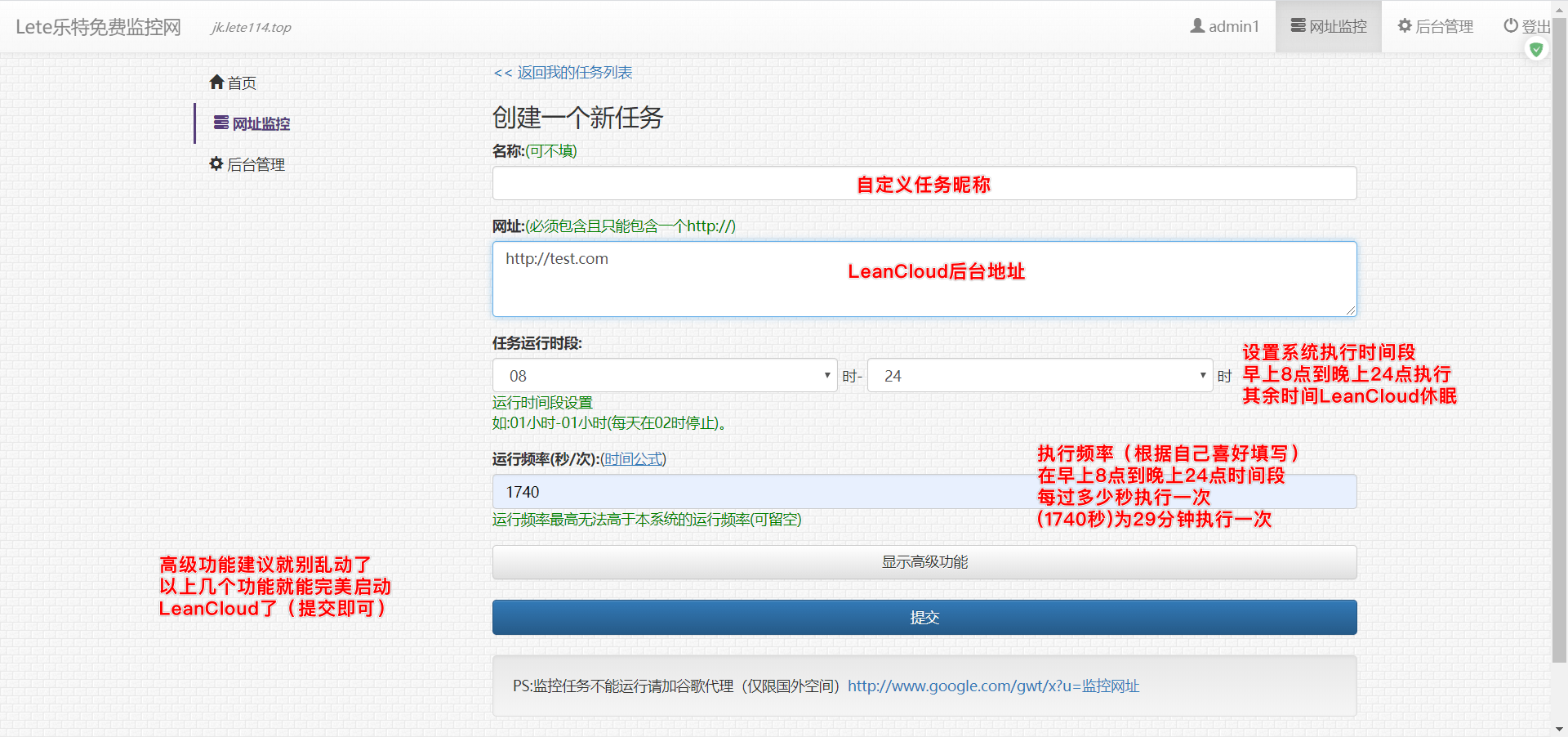
Task: Open 网址监控 tab in top navigation
Action: (x=1329, y=26)
